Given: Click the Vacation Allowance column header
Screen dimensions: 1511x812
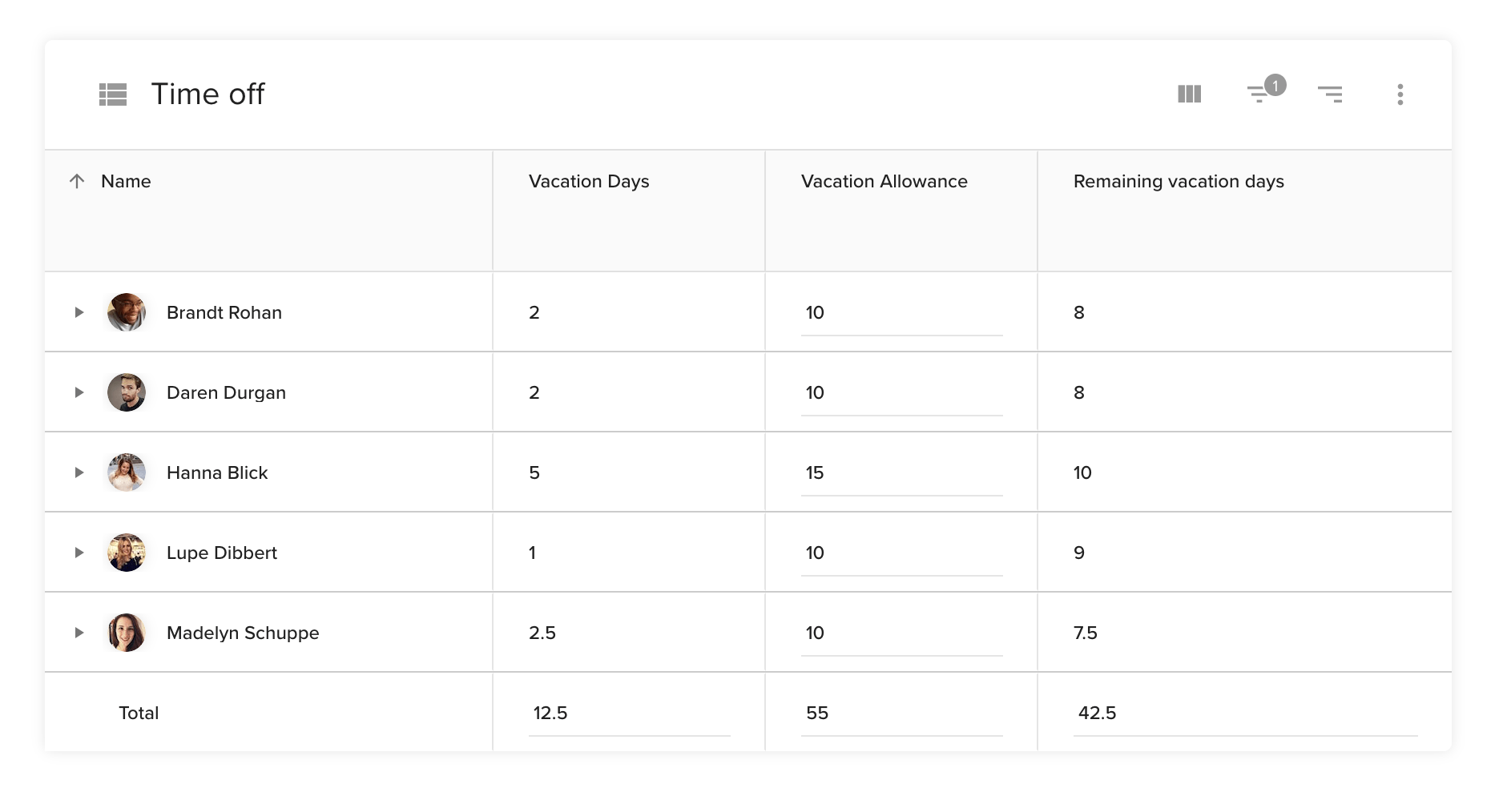Looking at the screenshot, I should coord(884,181).
